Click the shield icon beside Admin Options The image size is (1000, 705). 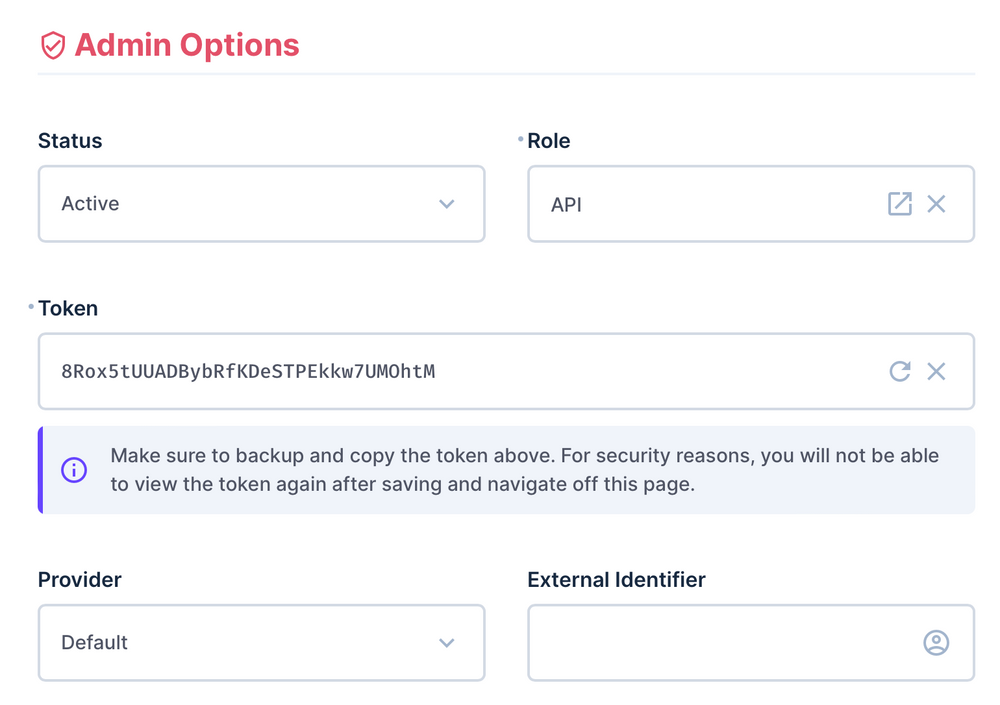[52, 45]
